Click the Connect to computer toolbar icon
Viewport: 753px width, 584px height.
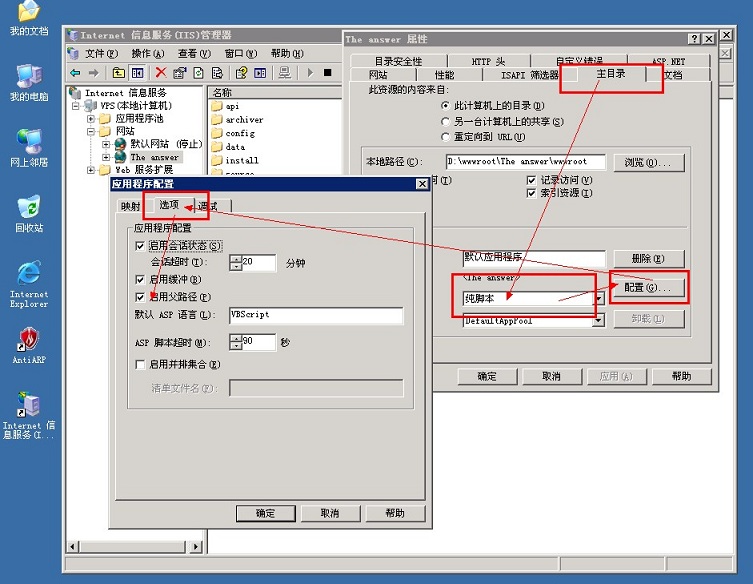click(285, 73)
